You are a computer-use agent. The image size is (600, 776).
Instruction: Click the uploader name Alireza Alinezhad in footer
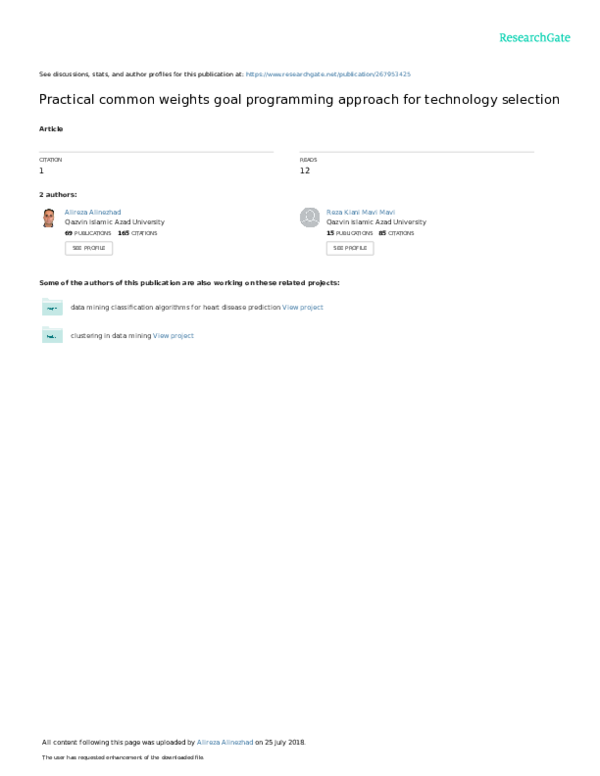224,742
